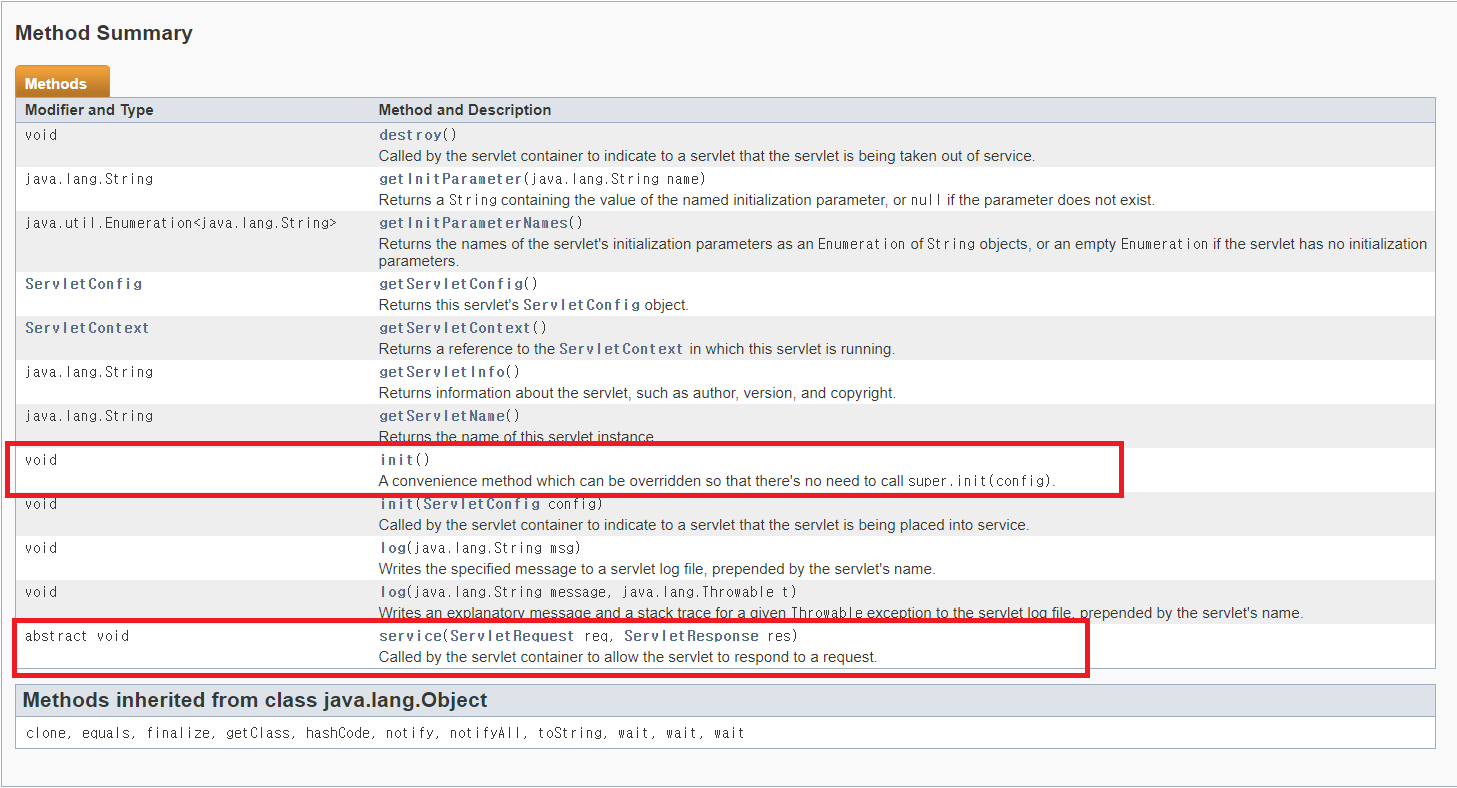
Task: Click inherited method name clone
Action: [x=45, y=733]
